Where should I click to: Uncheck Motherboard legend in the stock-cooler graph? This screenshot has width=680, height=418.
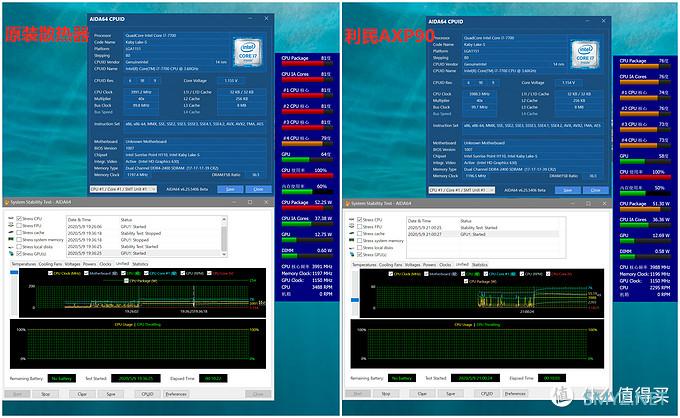pyautogui.click(x=87, y=273)
